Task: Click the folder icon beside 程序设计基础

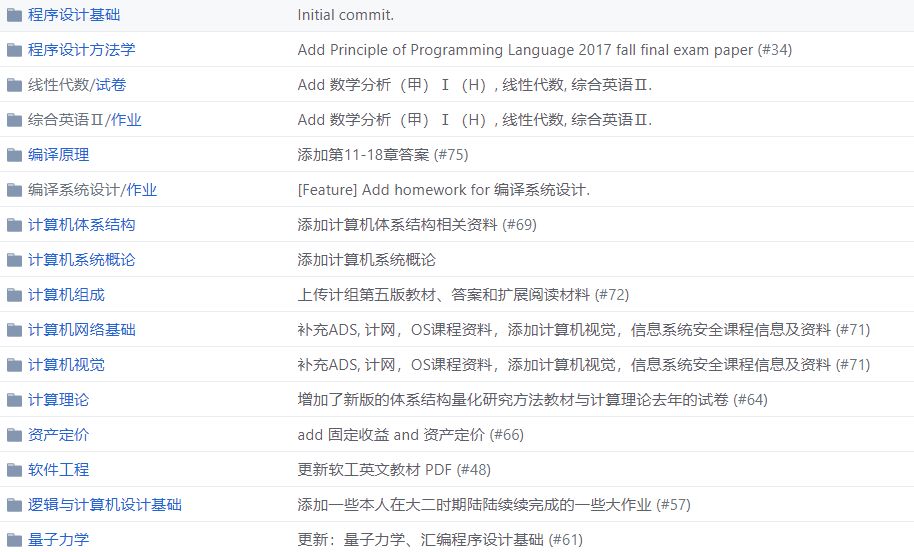Action: (14, 15)
